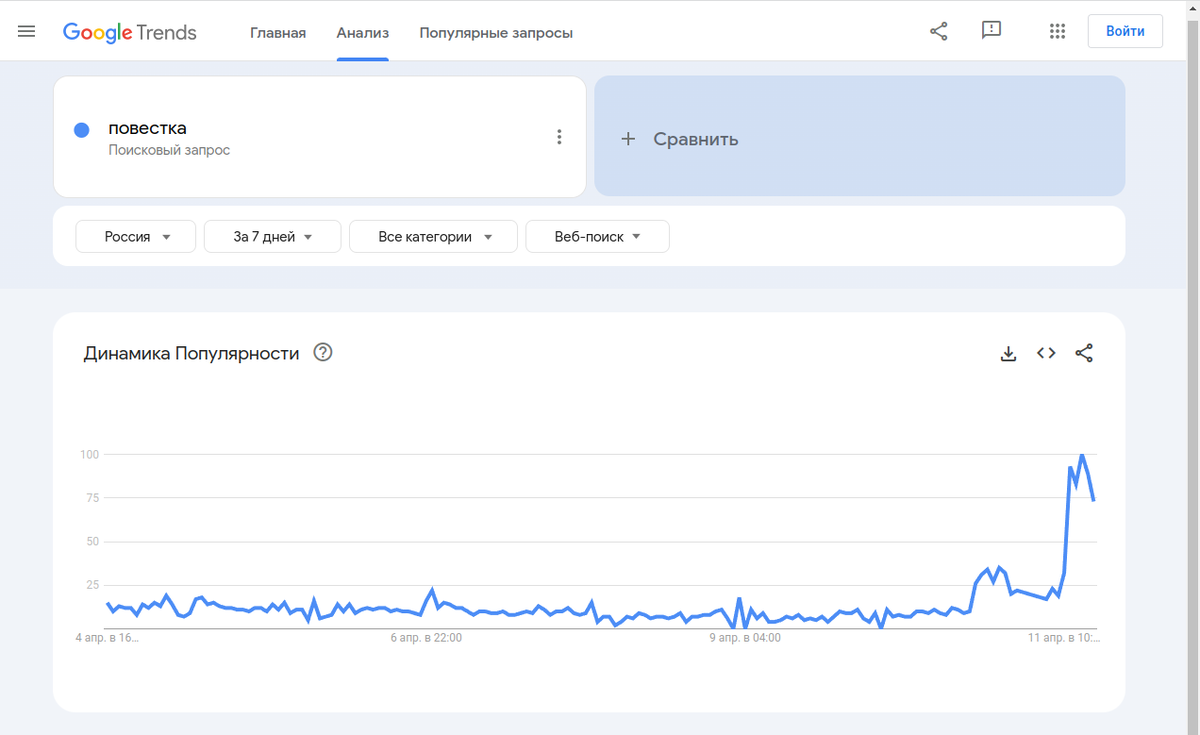Open the send feedback icon
This screenshot has height=735, width=1200.
pos(991,31)
